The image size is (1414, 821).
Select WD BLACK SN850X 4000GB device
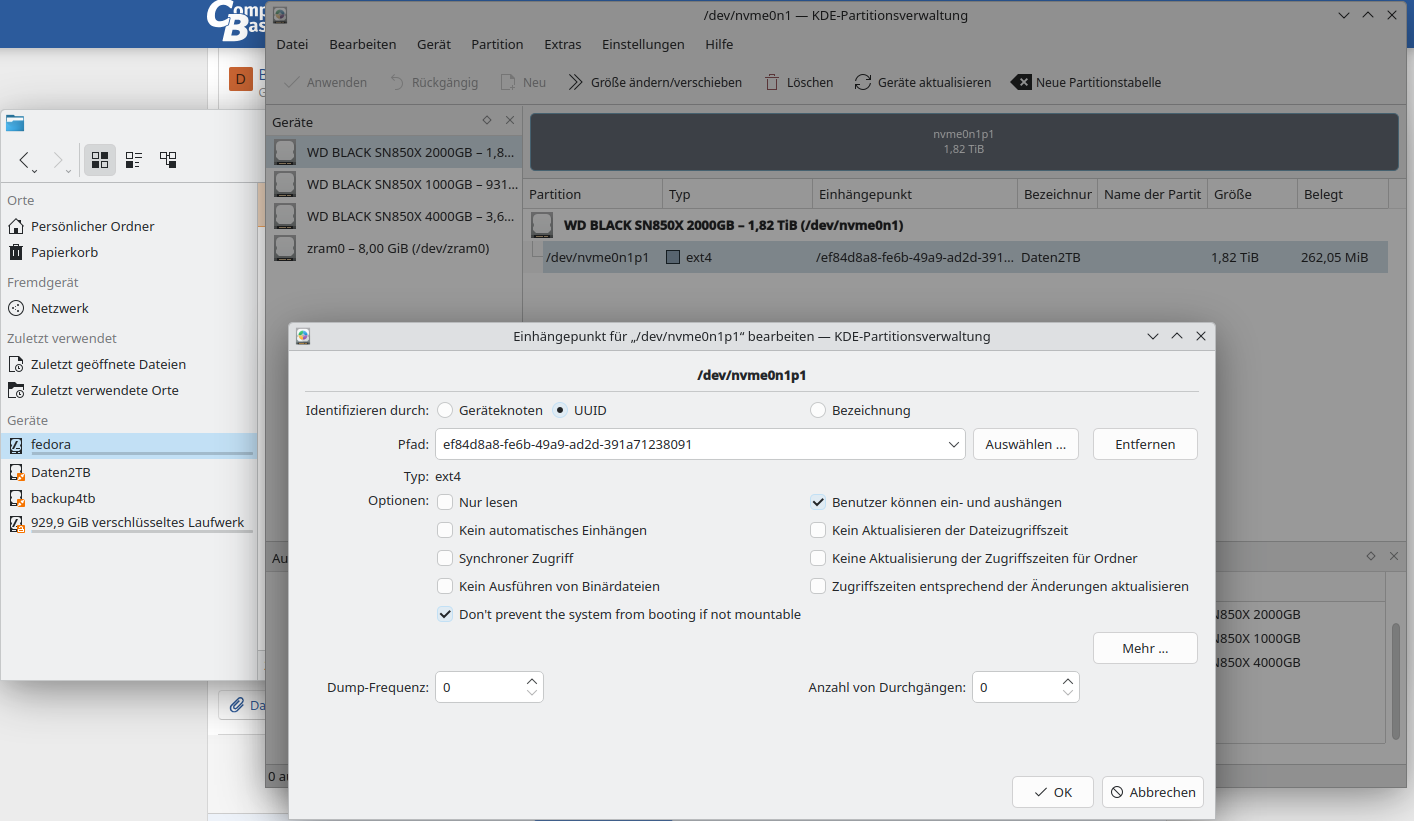click(395, 215)
